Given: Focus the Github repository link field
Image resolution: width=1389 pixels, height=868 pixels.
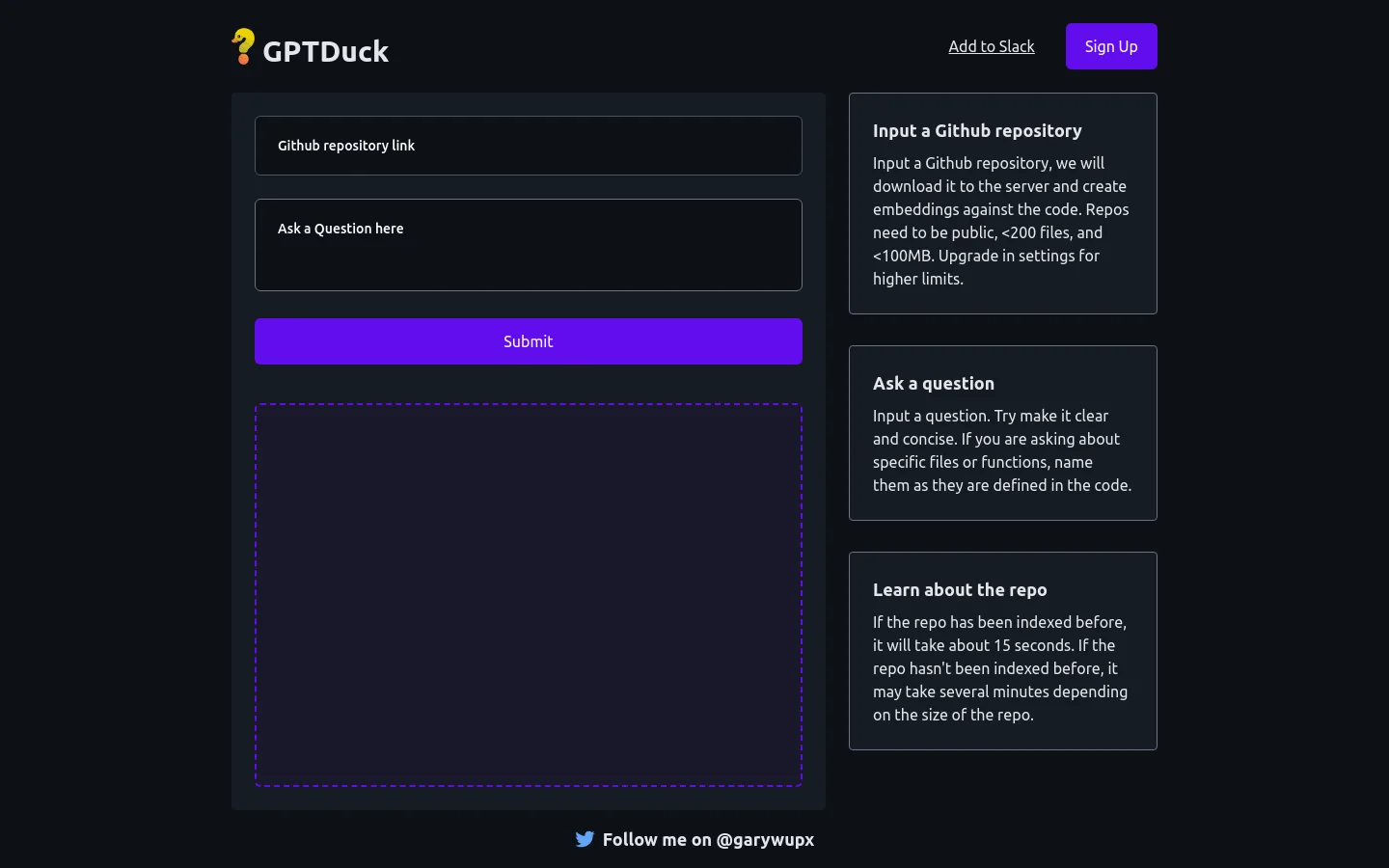Looking at the screenshot, I should coord(528,146).
